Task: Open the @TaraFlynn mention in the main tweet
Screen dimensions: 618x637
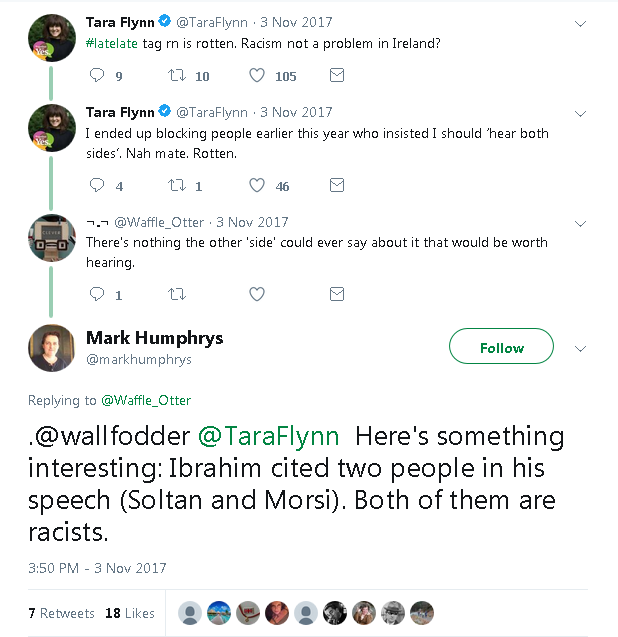Action: [270, 437]
